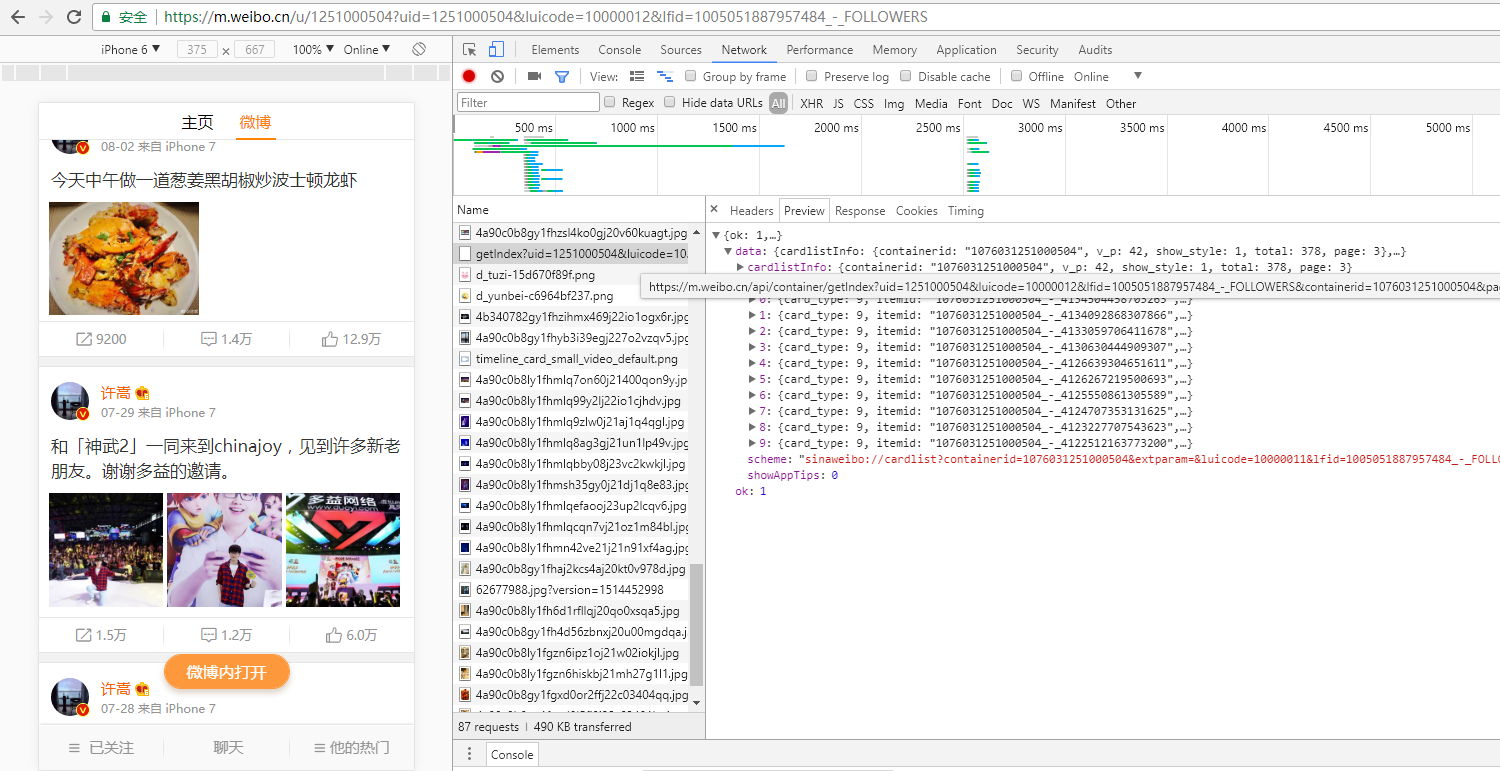Image resolution: width=1500 pixels, height=771 pixels.
Task: Toggle device toolbar icon in DevTools
Action: (x=496, y=50)
